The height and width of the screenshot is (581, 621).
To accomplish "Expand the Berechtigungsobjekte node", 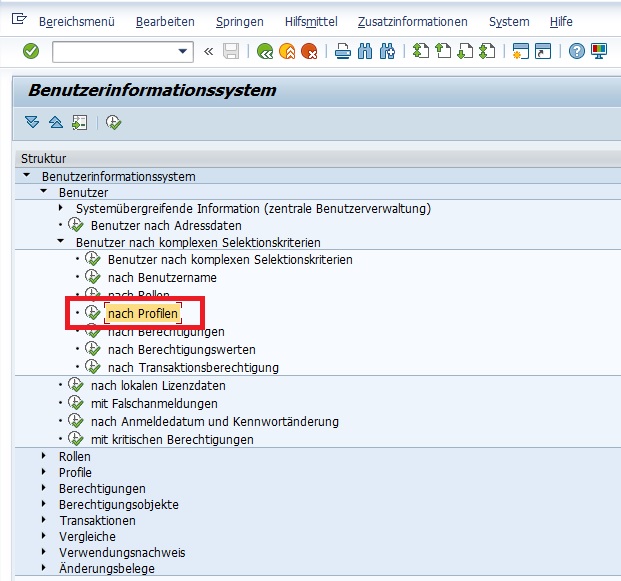I will point(44,503).
